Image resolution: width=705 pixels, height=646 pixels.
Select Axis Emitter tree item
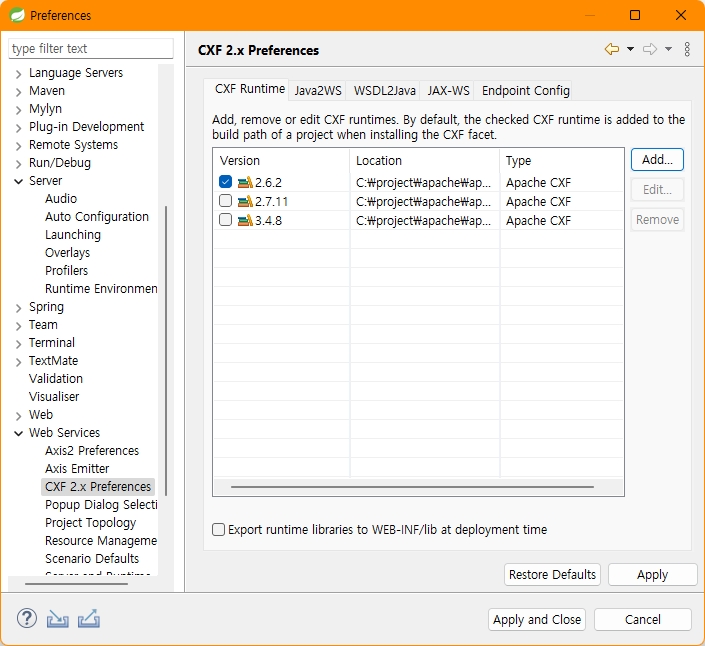point(77,468)
